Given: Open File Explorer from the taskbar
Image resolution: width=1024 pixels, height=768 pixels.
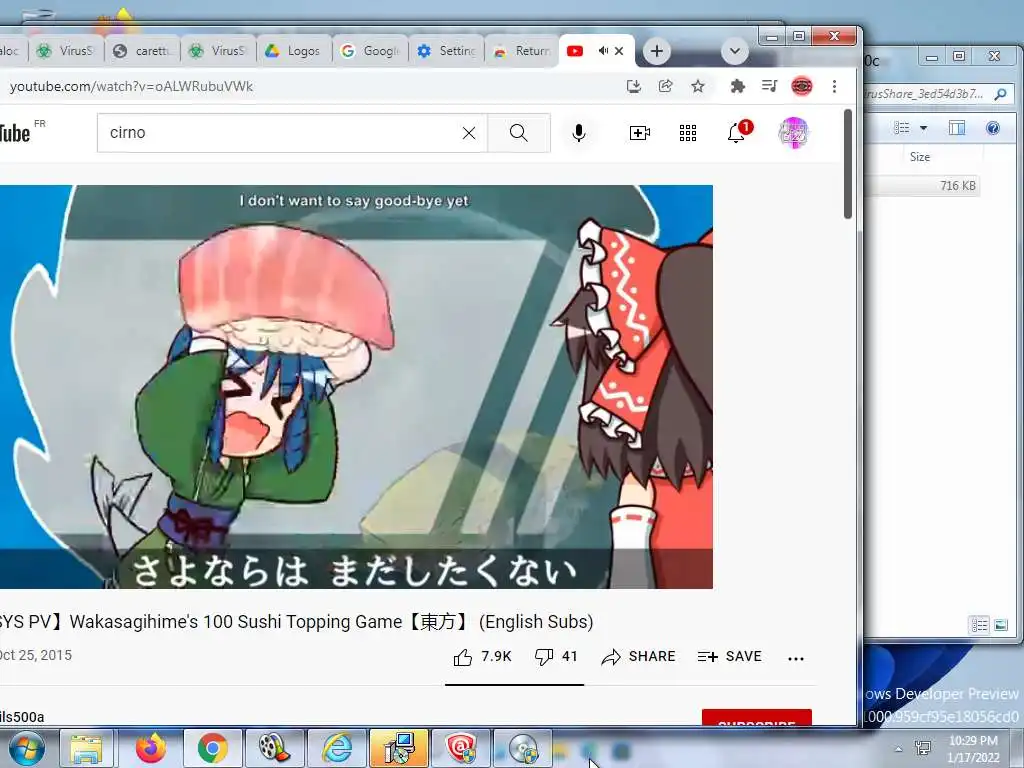Looking at the screenshot, I should [x=86, y=748].
